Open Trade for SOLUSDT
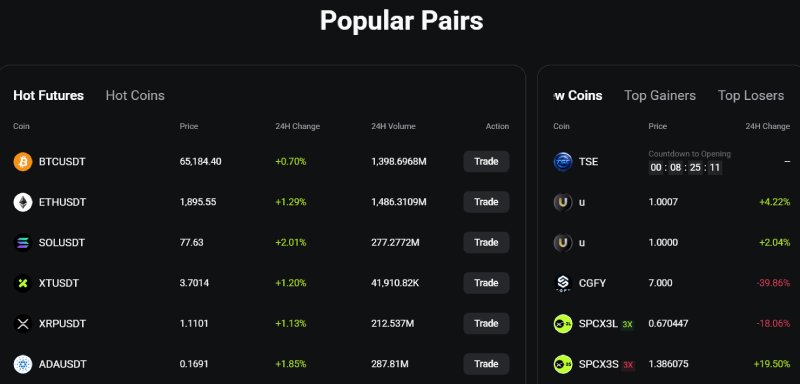Screen dimensions: 800x384 click(x=486, y=242)
